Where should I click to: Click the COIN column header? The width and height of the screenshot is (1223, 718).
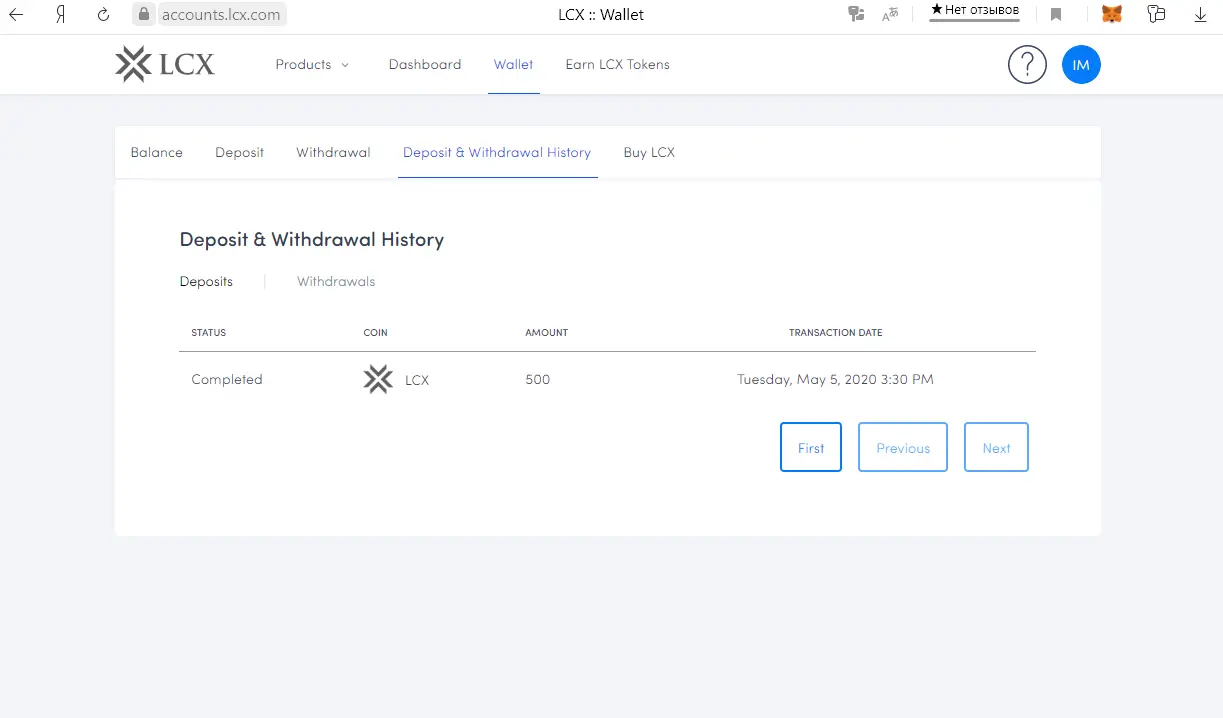coord(376,332)
